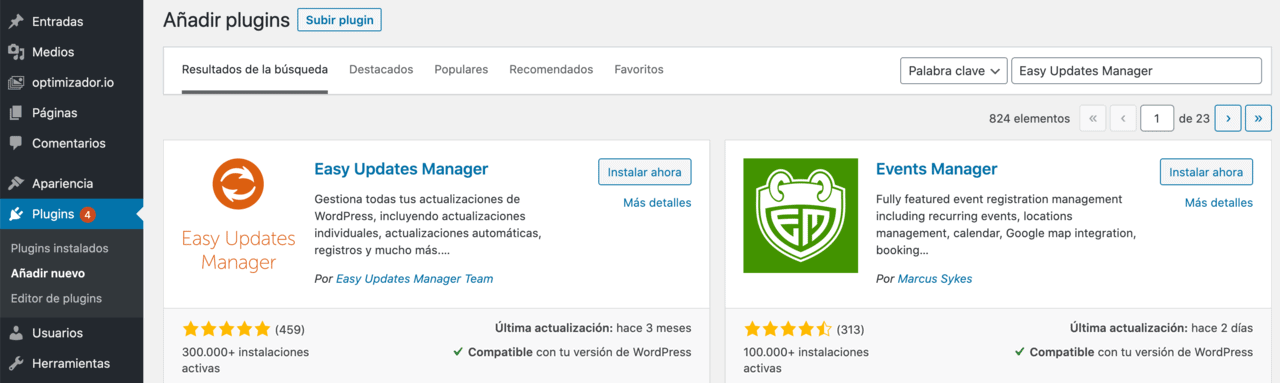Jump to last results page
This screenshot has height=383, width=1280.
click(x=1258, y=118)
